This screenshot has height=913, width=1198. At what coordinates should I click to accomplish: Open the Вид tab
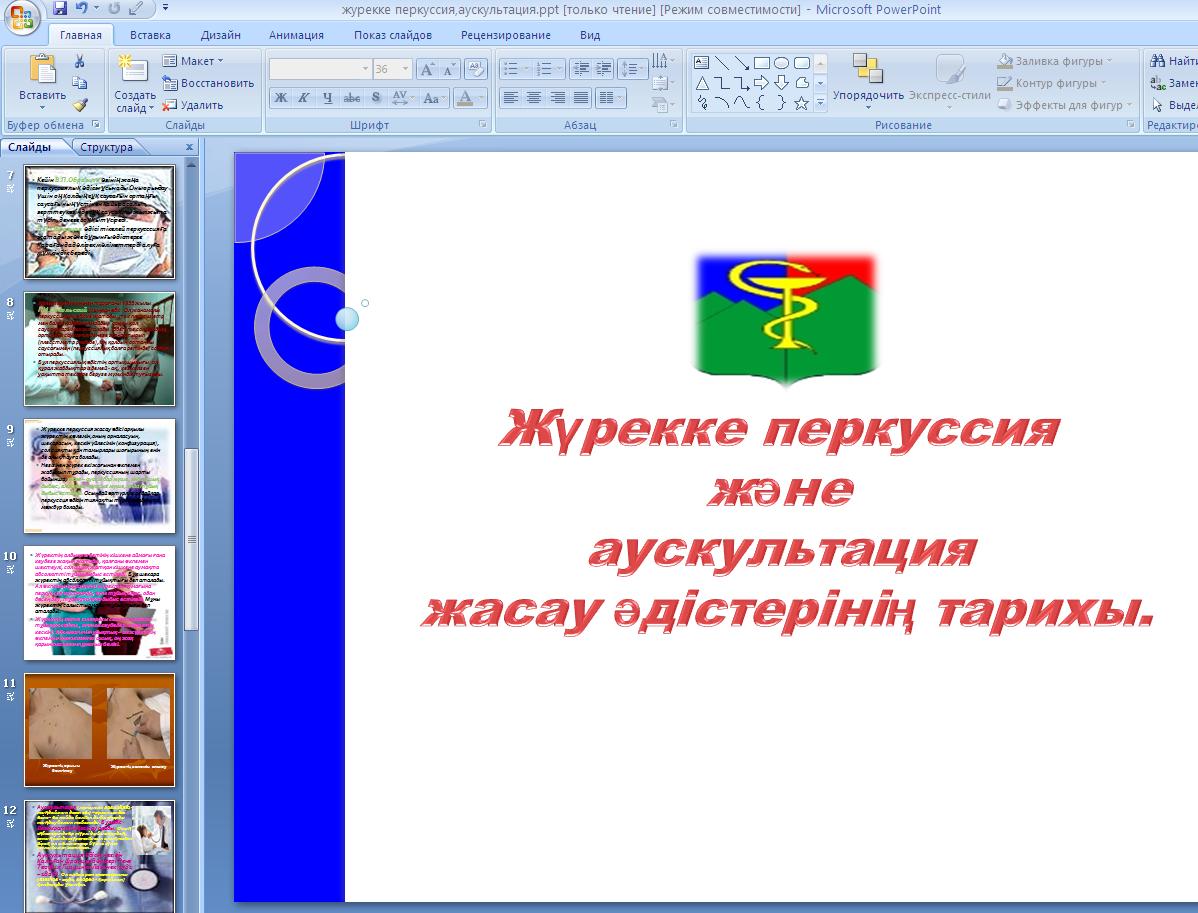tap(590, 35)
